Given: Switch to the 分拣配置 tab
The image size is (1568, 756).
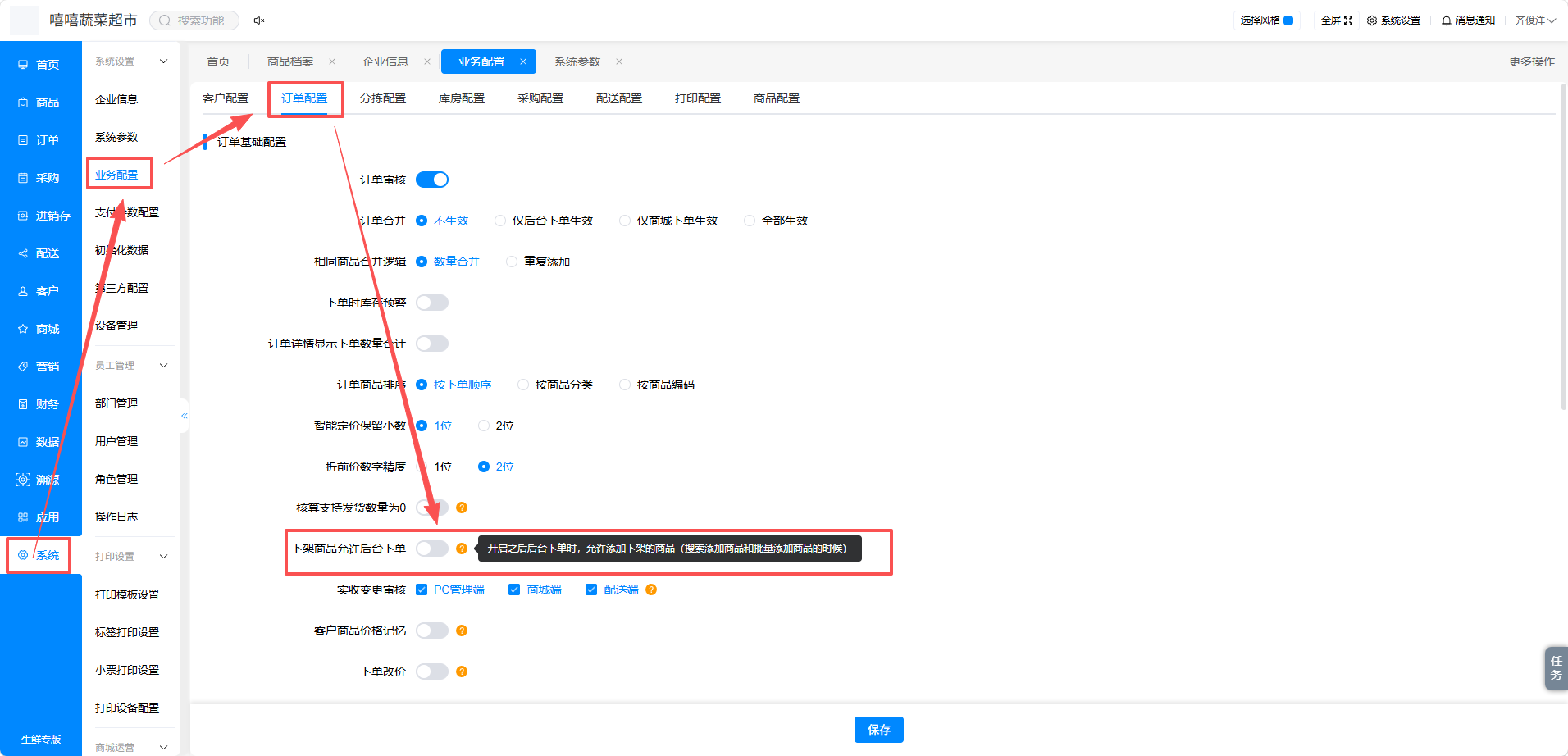Looking at the screenshot, I should coord(383,98).
